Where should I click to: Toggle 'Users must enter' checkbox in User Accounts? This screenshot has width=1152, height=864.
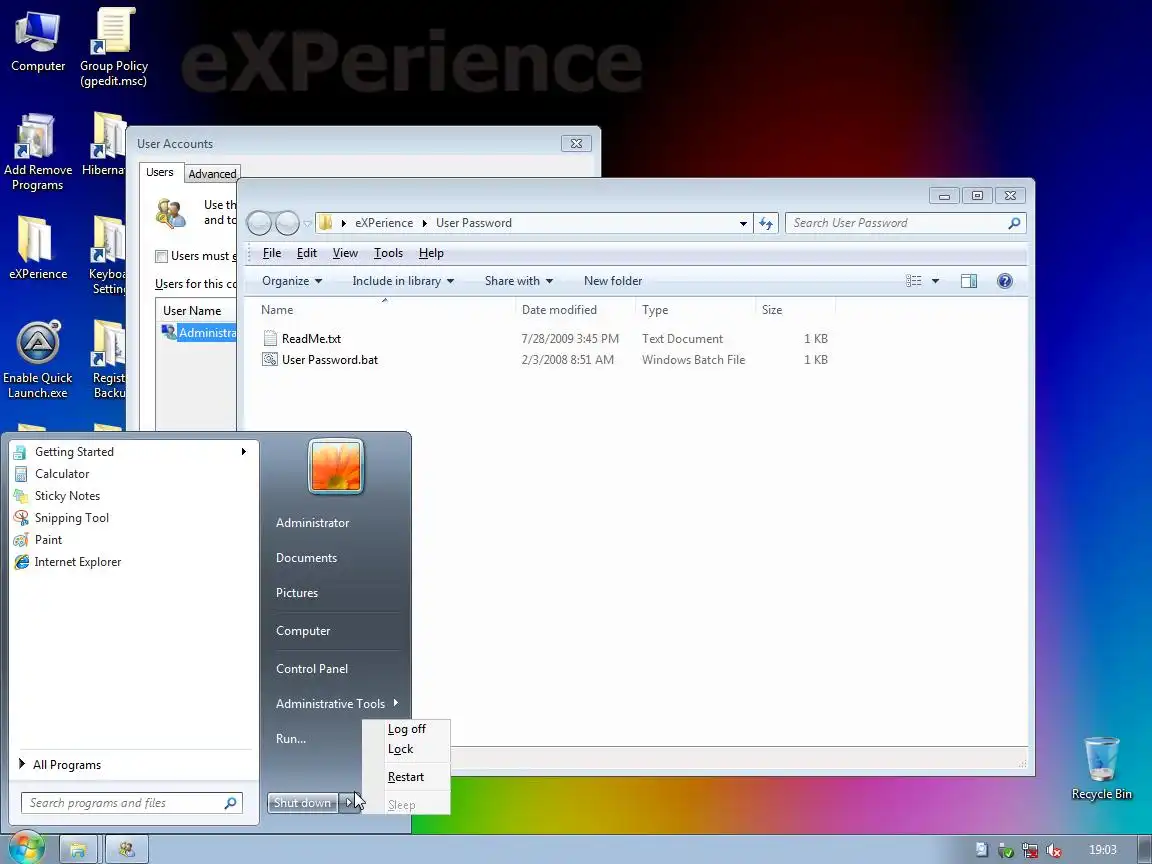[x=162, y=256]
